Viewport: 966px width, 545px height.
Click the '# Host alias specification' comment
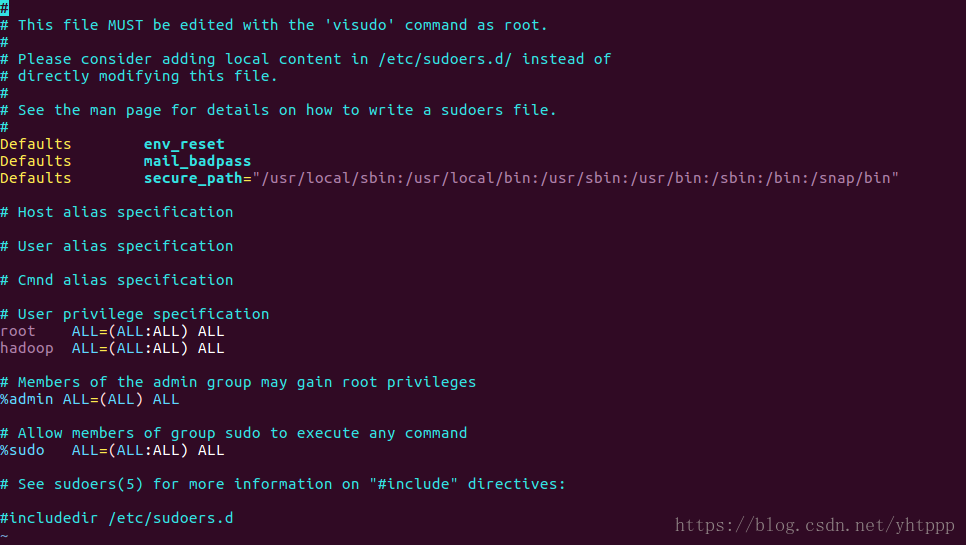pos(117,212)
